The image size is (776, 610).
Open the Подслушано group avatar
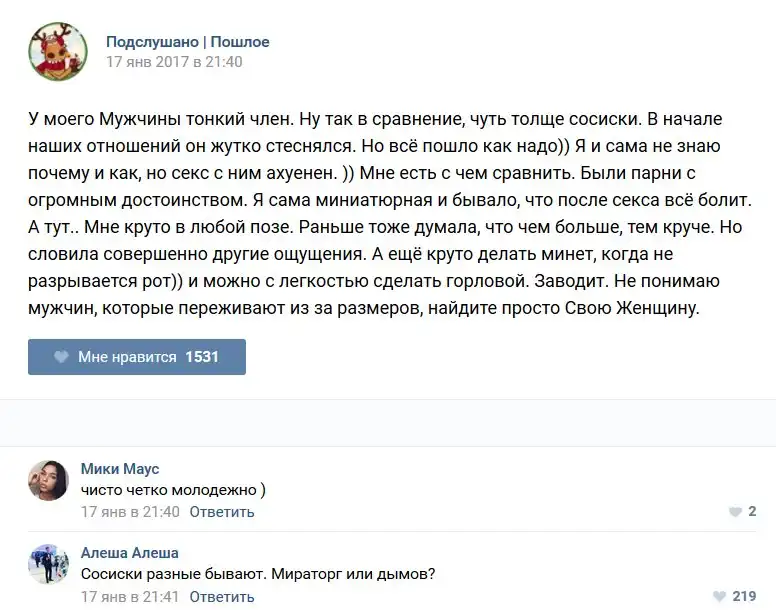[58, 52]
